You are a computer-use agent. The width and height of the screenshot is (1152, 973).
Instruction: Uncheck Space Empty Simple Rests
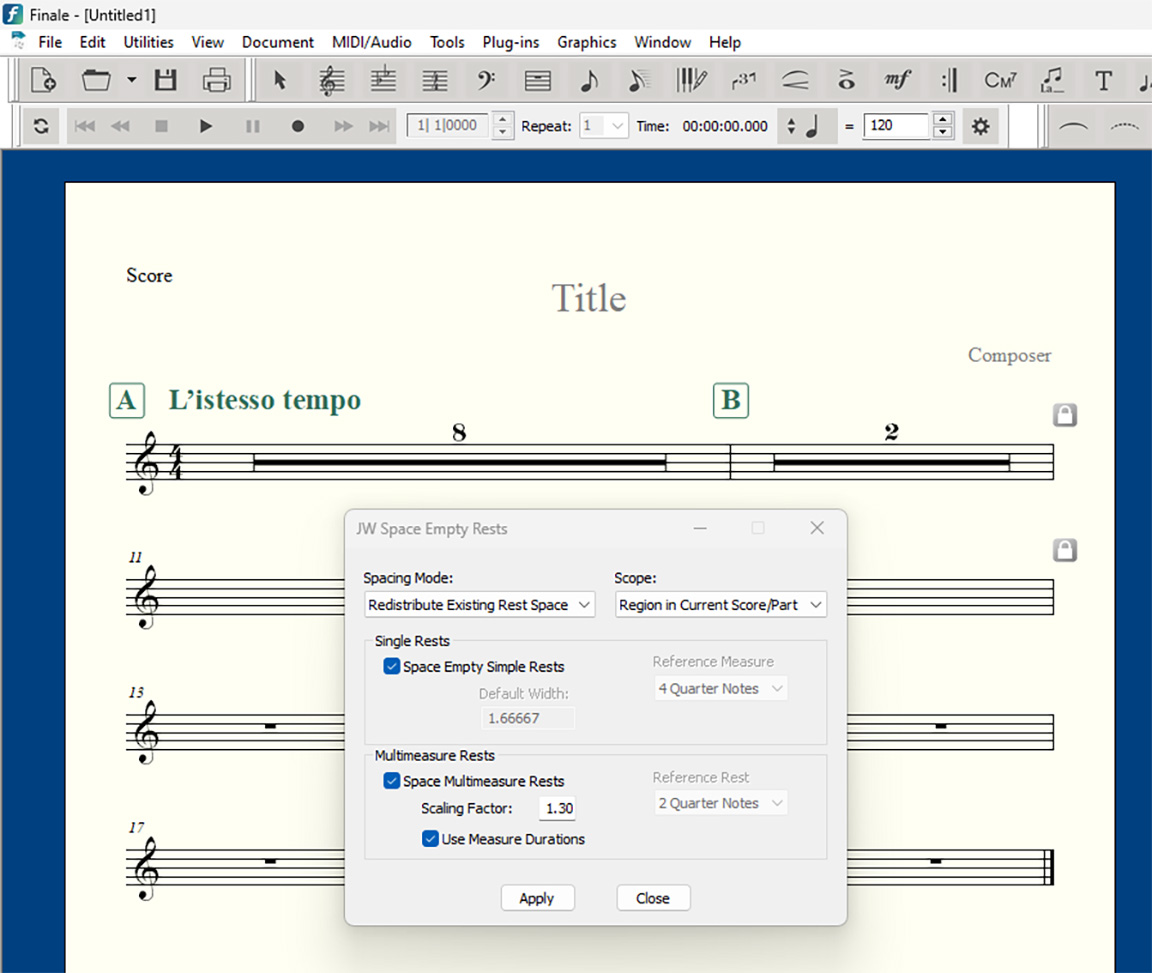click(392, 667)
